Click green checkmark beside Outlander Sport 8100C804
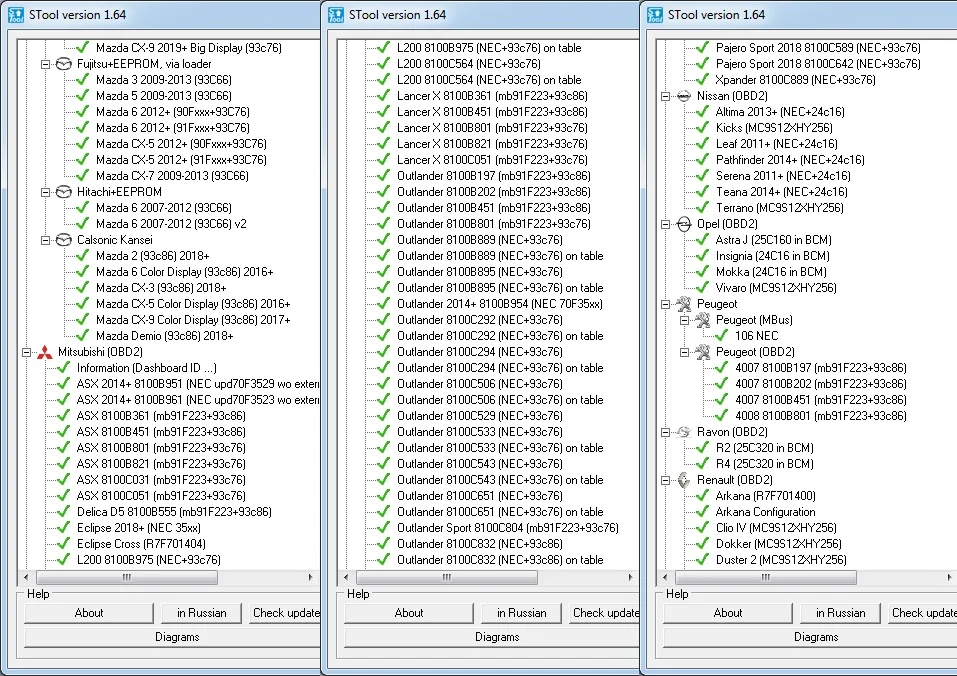Screen dimensions: 957x676 pos(383,528)
